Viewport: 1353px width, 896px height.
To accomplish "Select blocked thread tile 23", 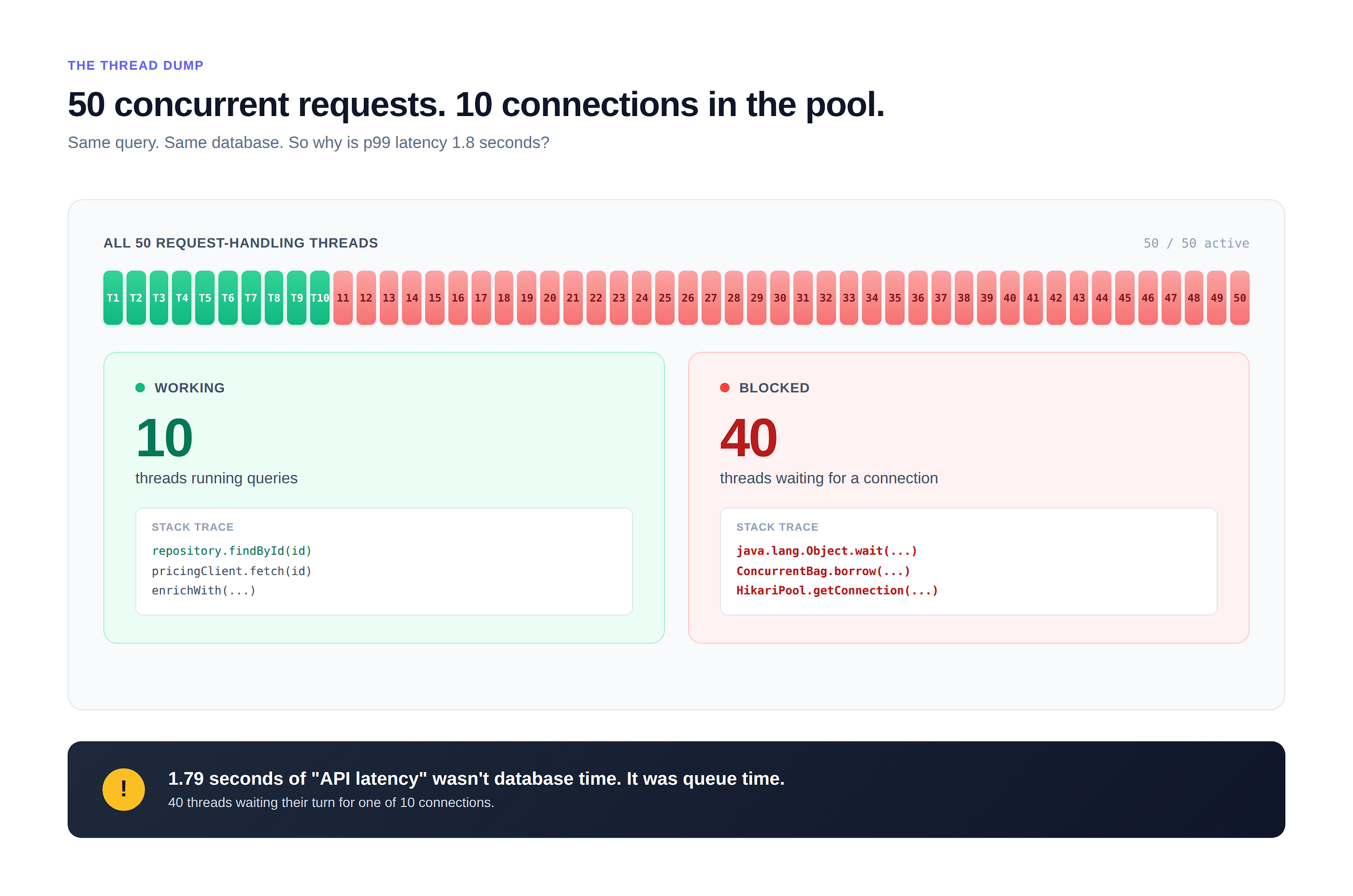I will [x=619, y=298].
